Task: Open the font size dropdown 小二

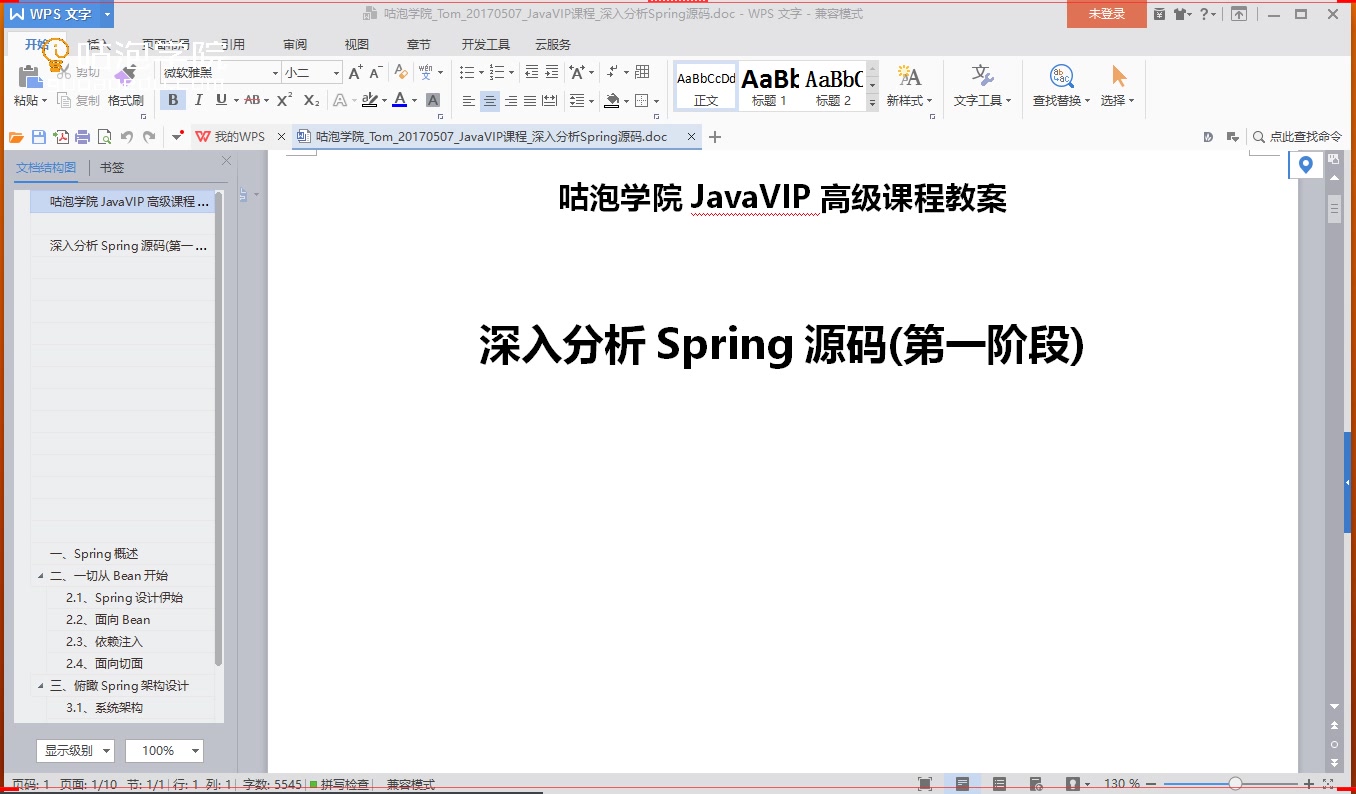Action: tap(336, 73)
